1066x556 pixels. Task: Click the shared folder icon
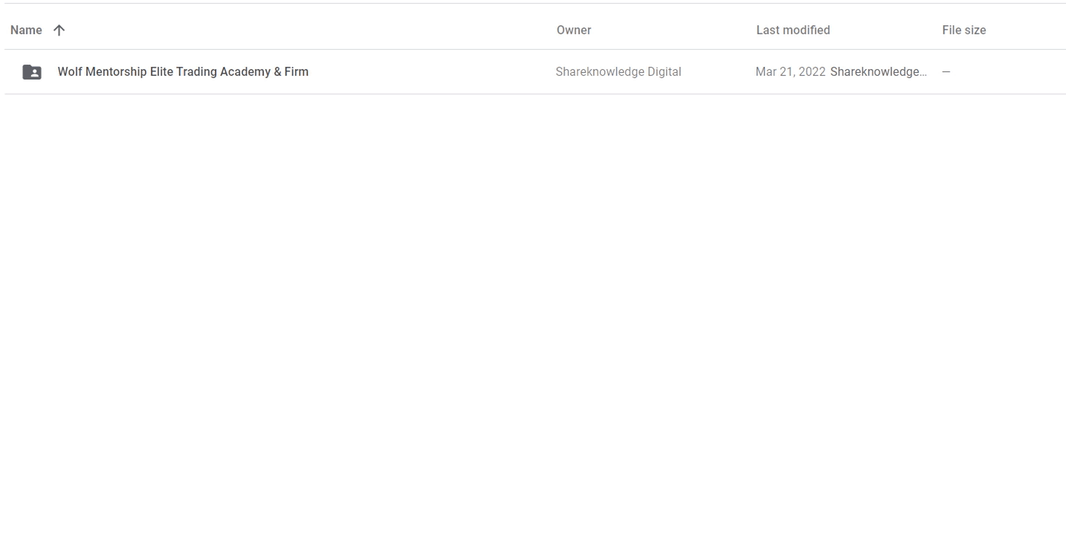pos(32,72)
